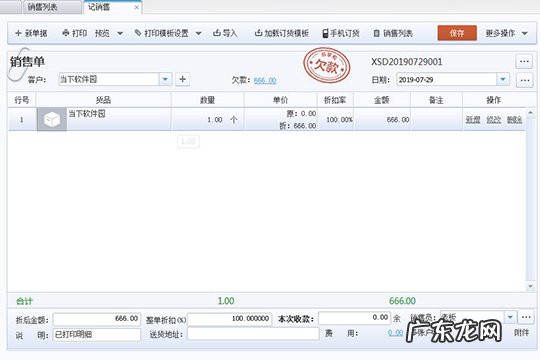Click the row amount 666.00 cell
Screen dimensions: 540x360
pos(382,120)
